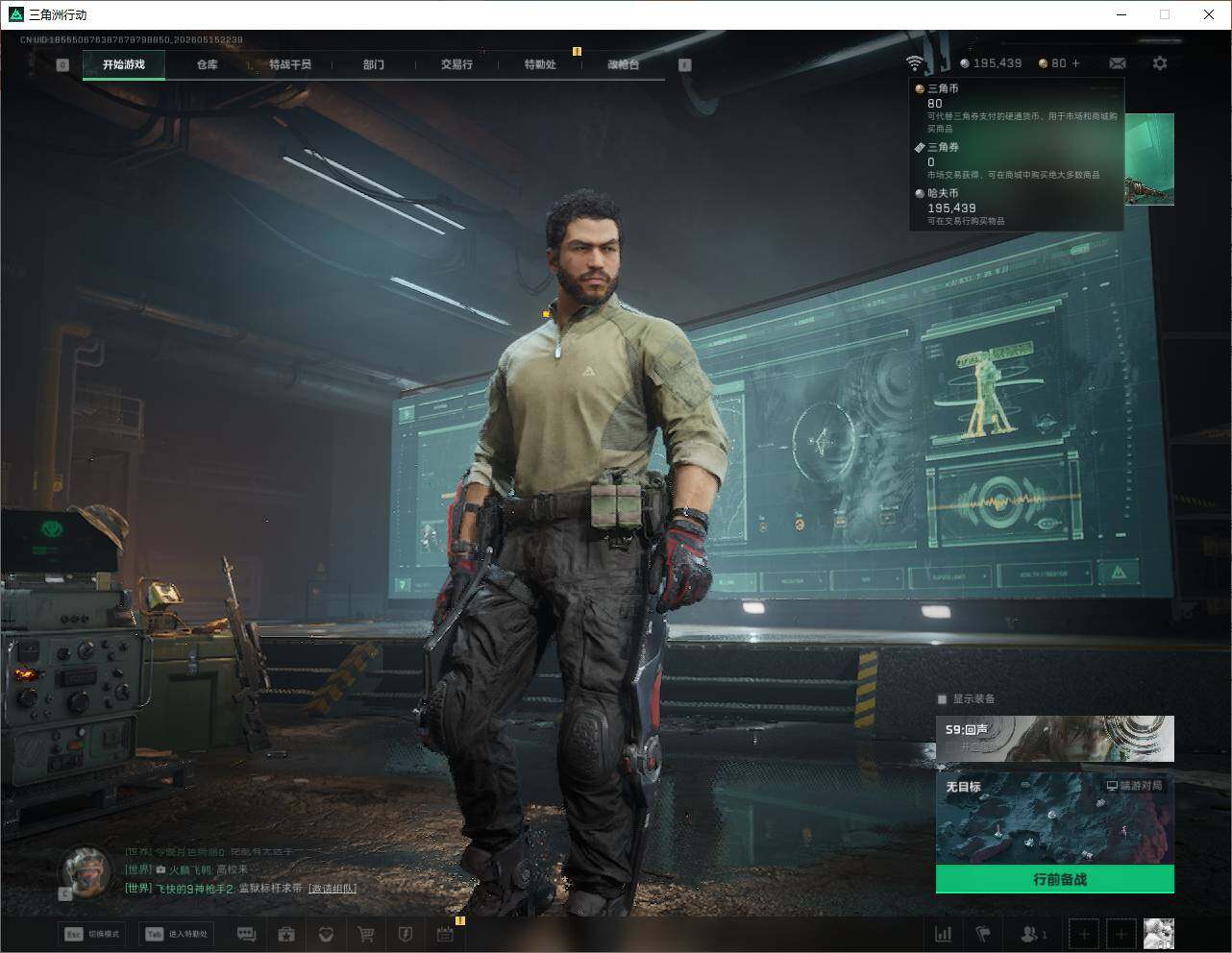
Task: Click the 哈夫币 heading in currency tooltip
Action: click(943, 193)
